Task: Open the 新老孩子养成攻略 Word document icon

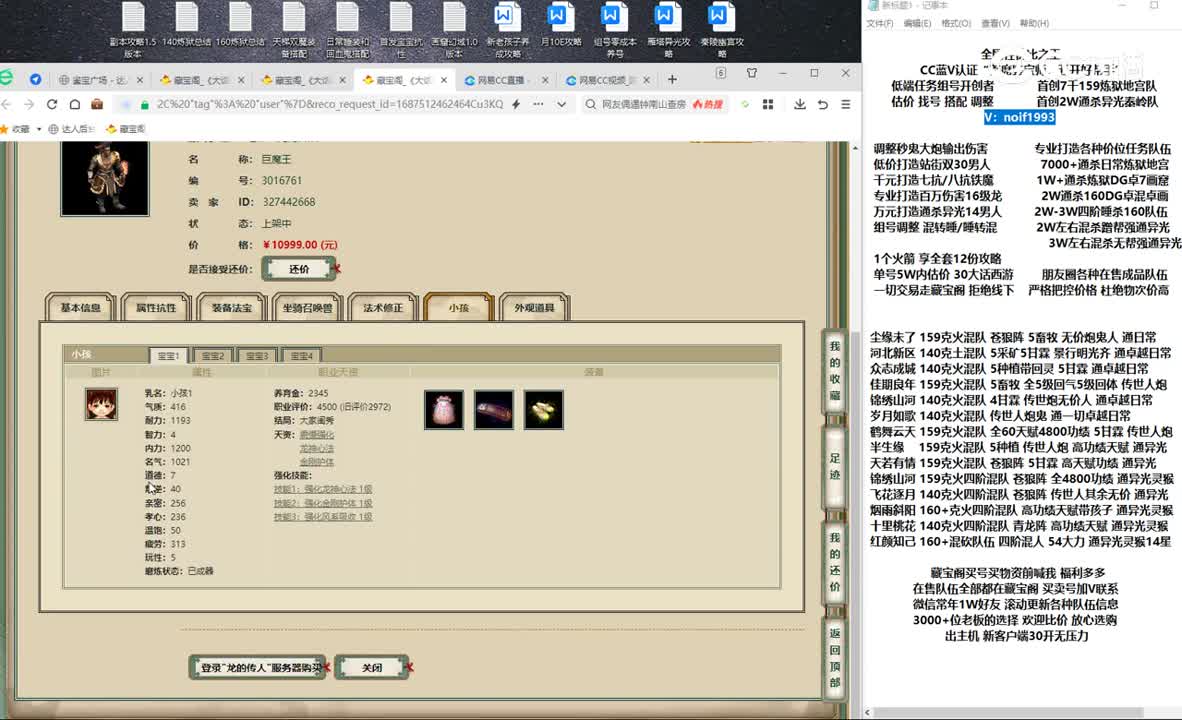Action: click(x=507, y=29)
